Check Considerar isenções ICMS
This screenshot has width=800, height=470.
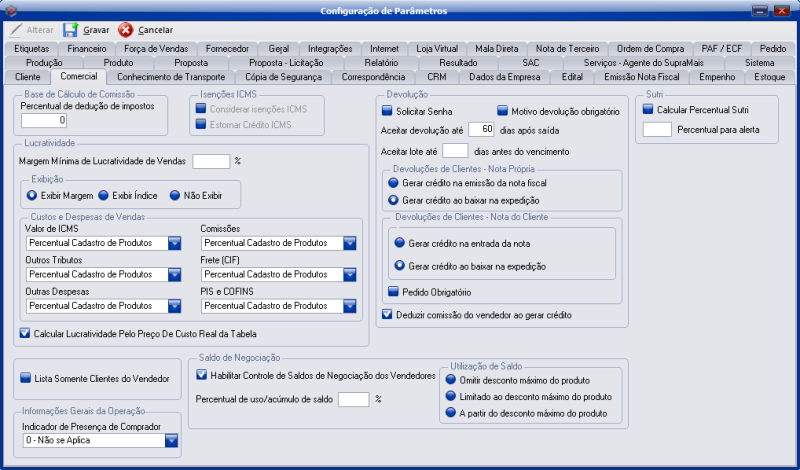(x=201, y=109)
